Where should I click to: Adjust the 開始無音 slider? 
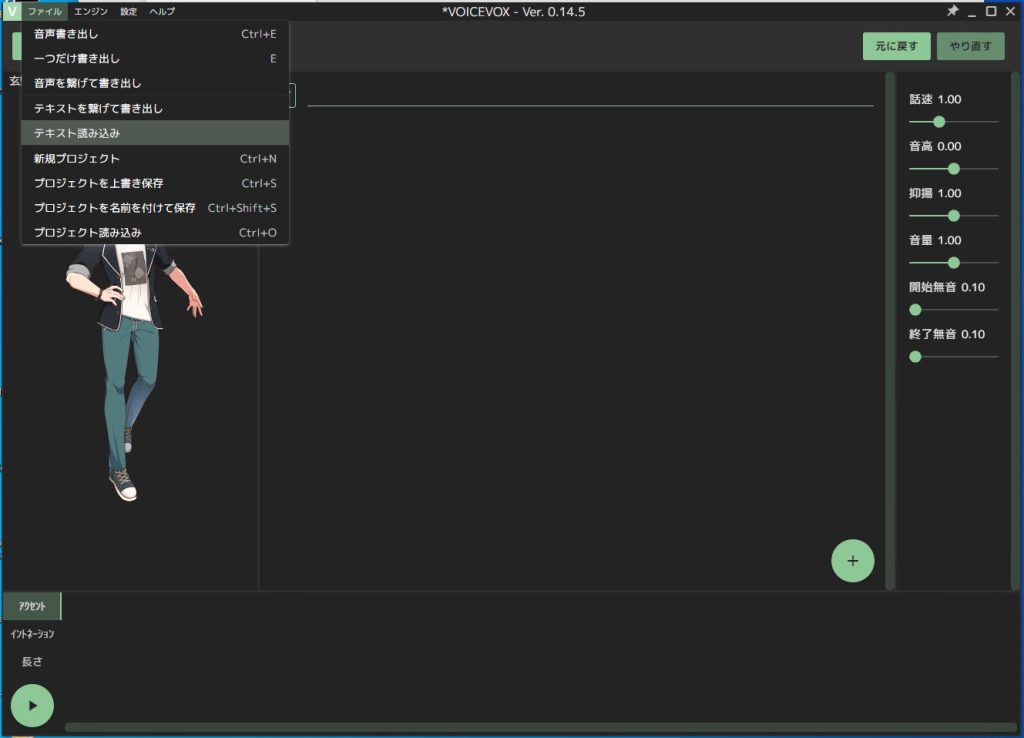953,310
